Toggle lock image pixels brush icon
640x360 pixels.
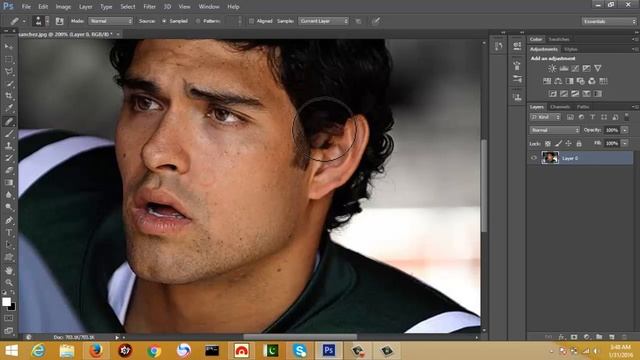pos(558,143)
